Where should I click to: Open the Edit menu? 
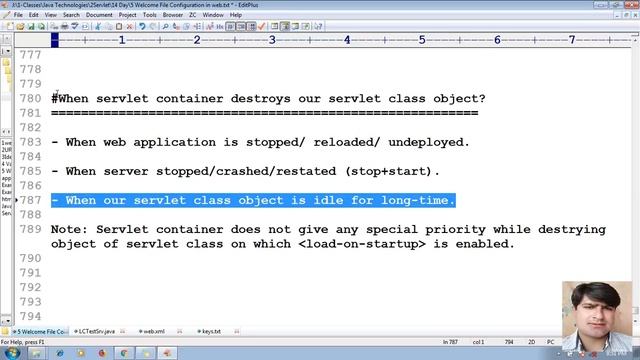click(x=33, y=15)
